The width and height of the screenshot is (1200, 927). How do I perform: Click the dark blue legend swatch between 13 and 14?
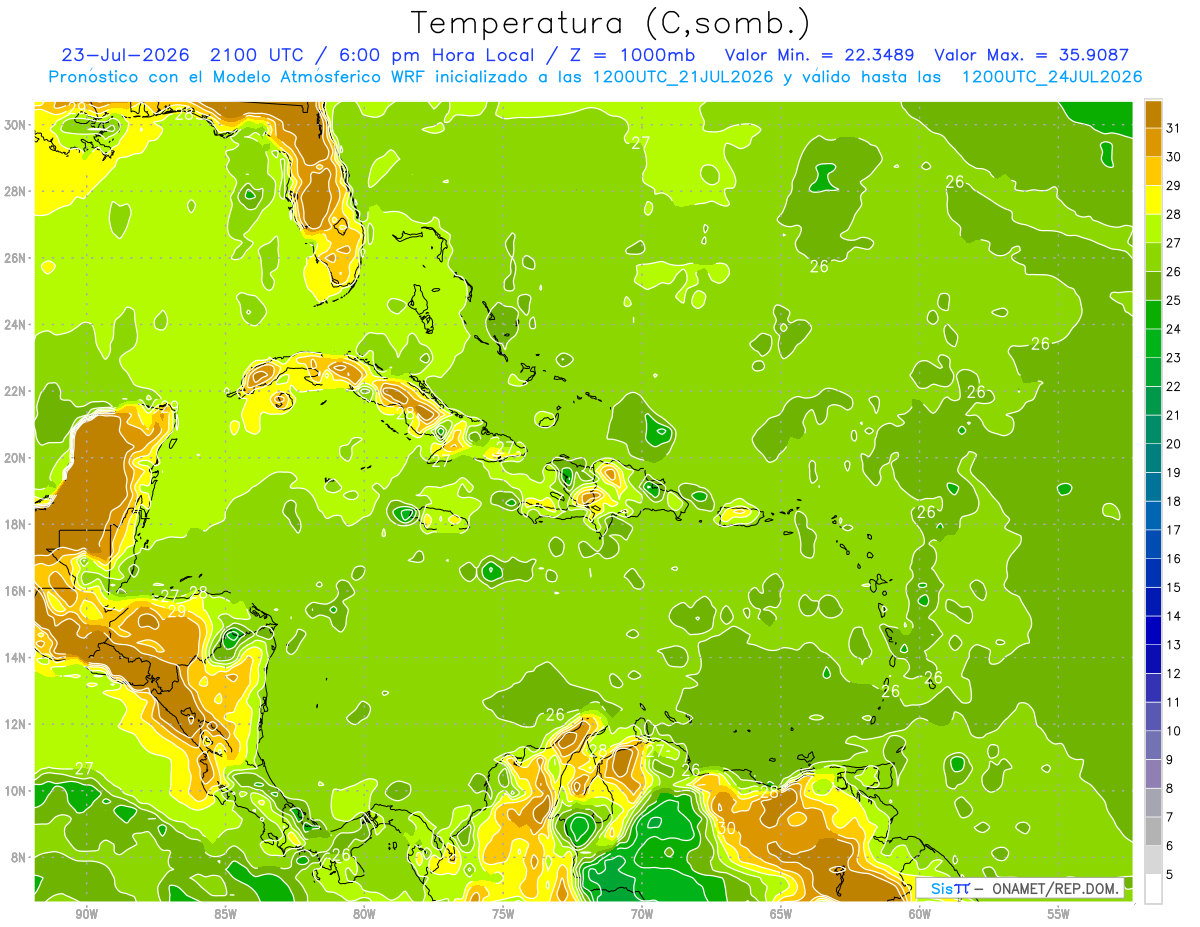click(x=1153, y=630)
